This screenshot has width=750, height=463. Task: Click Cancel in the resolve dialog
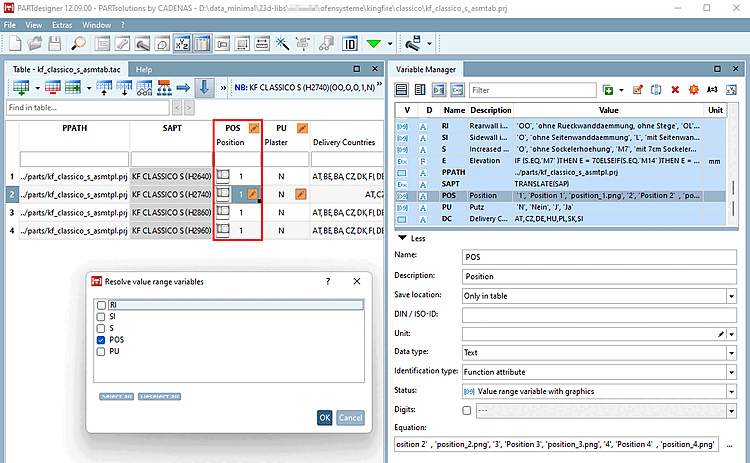(x=350, y=417)
